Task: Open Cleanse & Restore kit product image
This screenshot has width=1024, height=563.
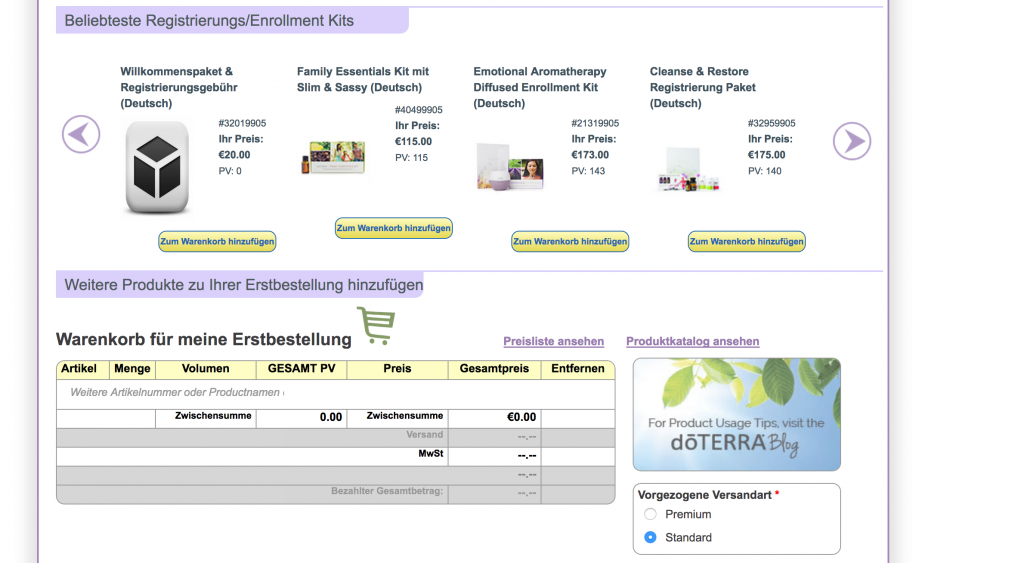Action: tap(687, 169)
